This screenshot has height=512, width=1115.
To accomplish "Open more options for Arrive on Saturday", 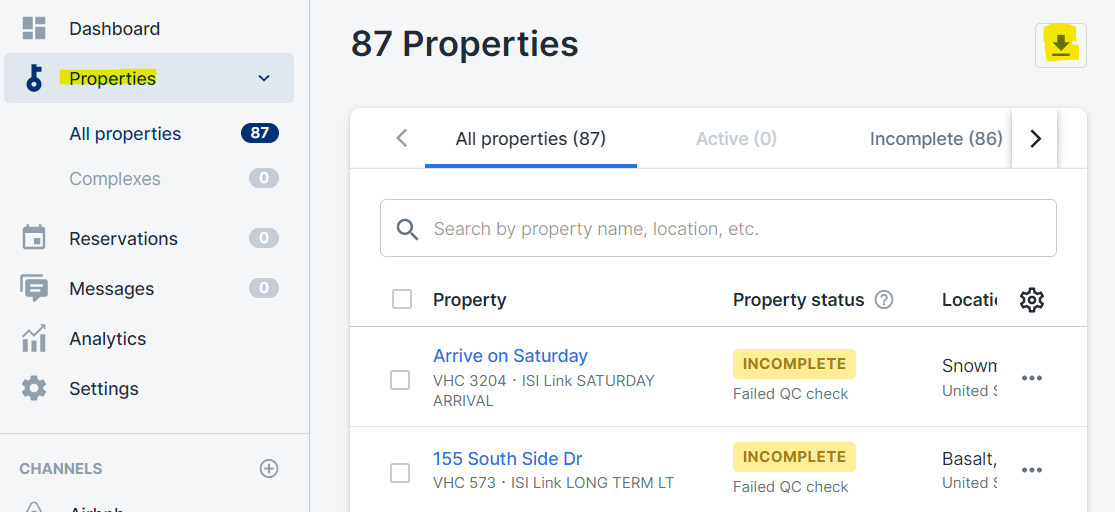I will point(1031,378).
